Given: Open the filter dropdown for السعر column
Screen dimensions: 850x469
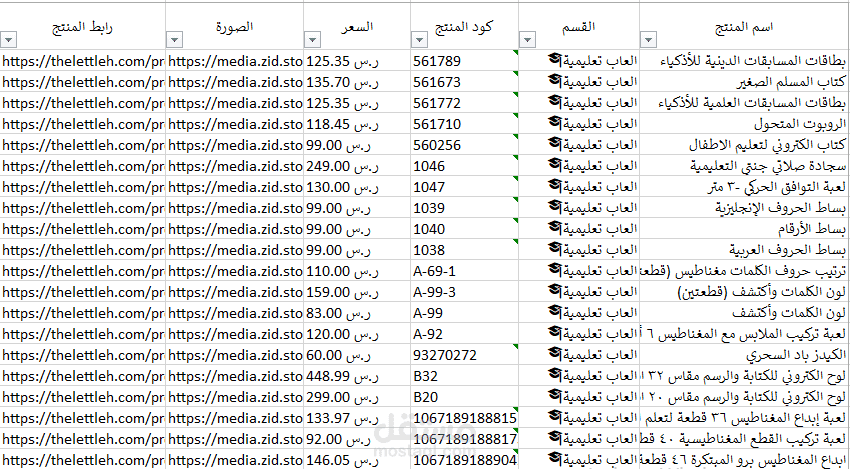Looking at the screenshot, I should (312, 40).
